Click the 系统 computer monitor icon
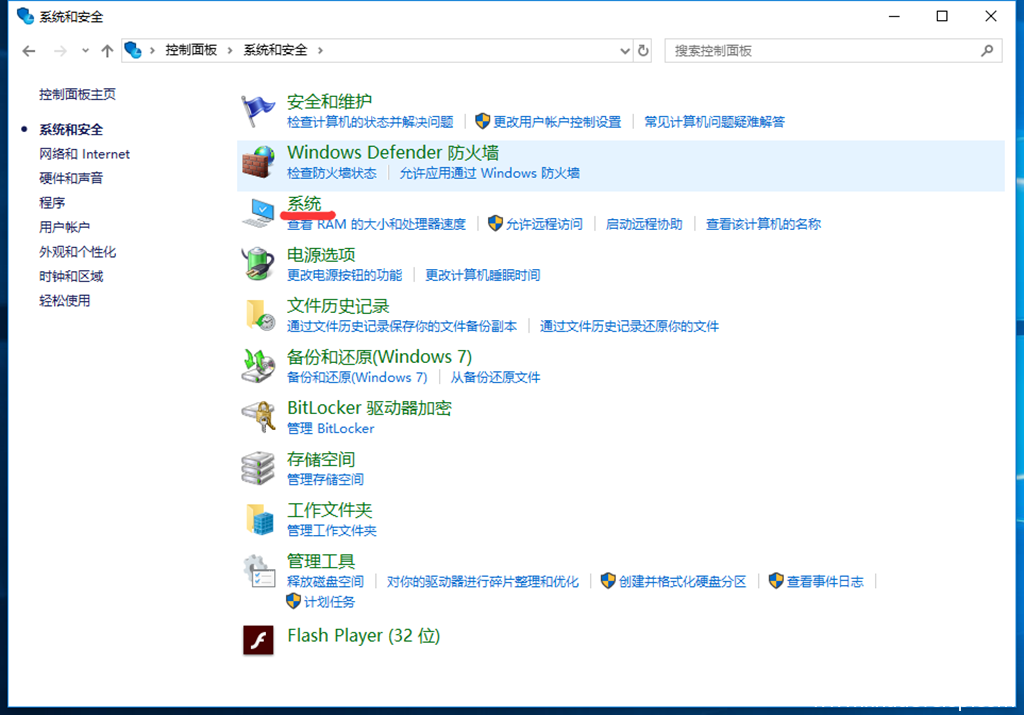This screenshot has height=715, width=1024. pos(259,213)
